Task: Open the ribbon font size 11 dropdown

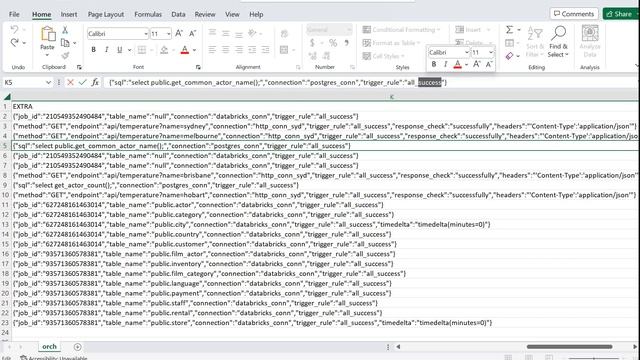Action: tap(169, 34)
